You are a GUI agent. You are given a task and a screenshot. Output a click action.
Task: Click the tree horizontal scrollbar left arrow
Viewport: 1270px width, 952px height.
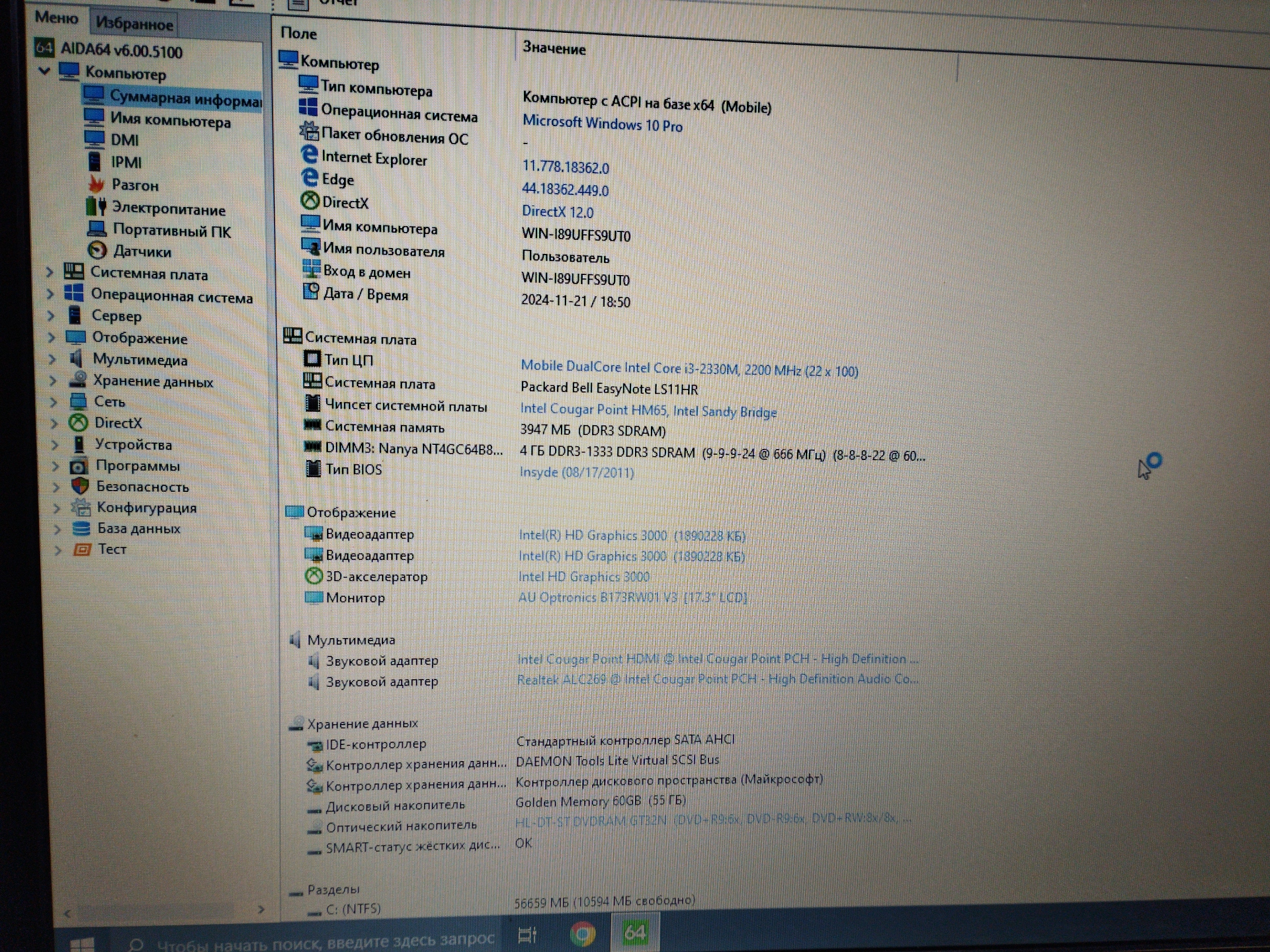coord(67,914)
